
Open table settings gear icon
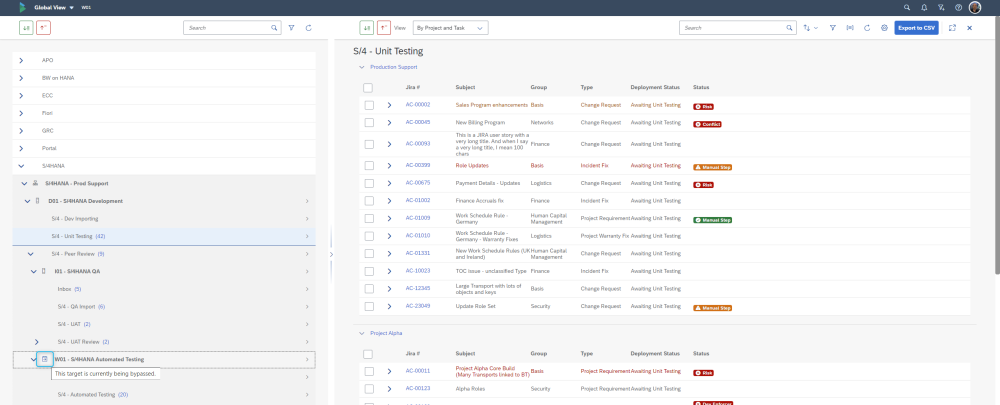pos(884,28)
